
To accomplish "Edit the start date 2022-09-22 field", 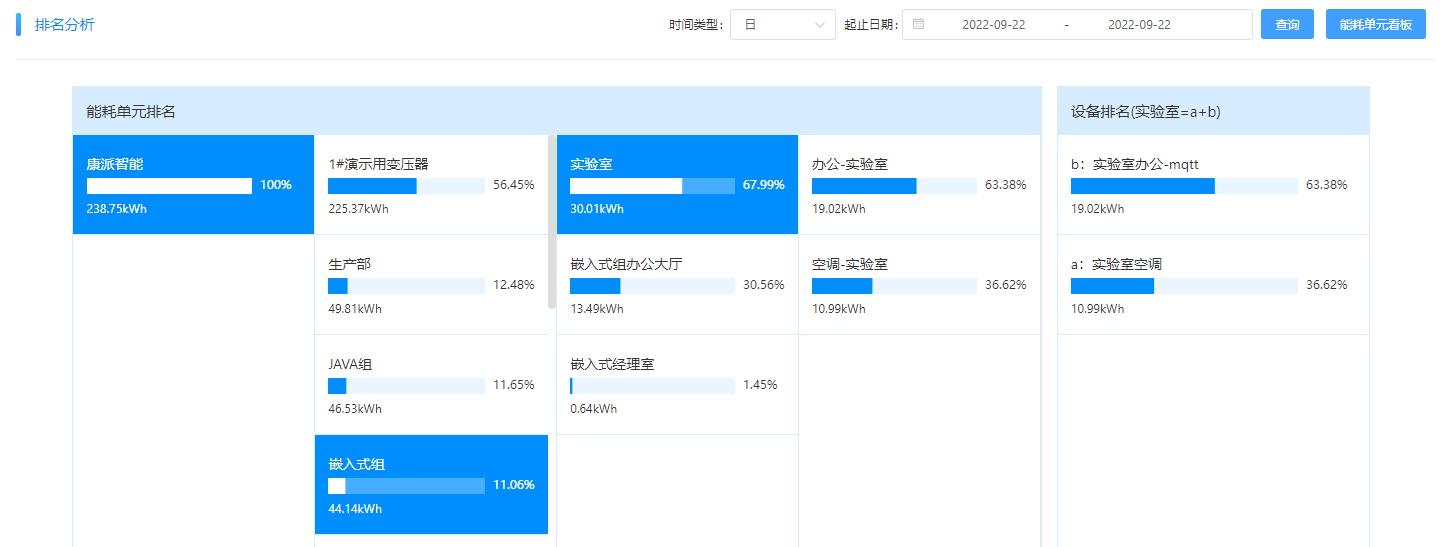I will click(x=993, y=25).
